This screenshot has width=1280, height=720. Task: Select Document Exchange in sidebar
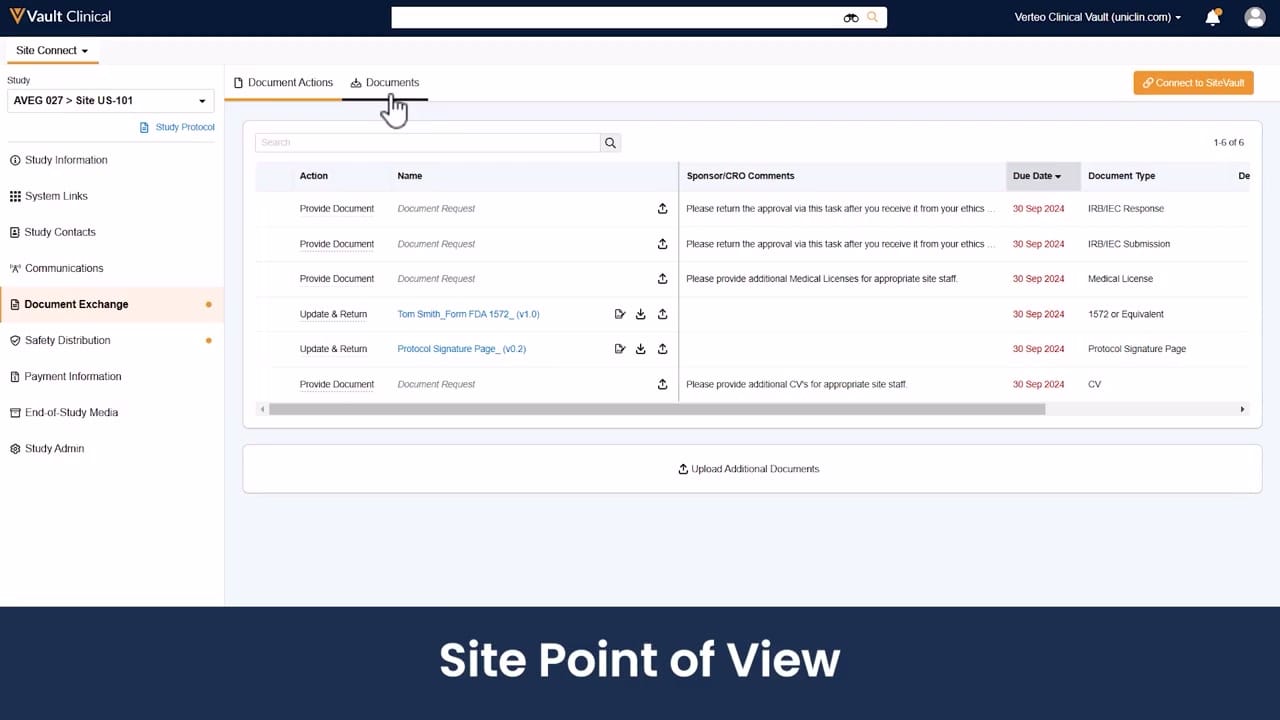tap(112, 304)
